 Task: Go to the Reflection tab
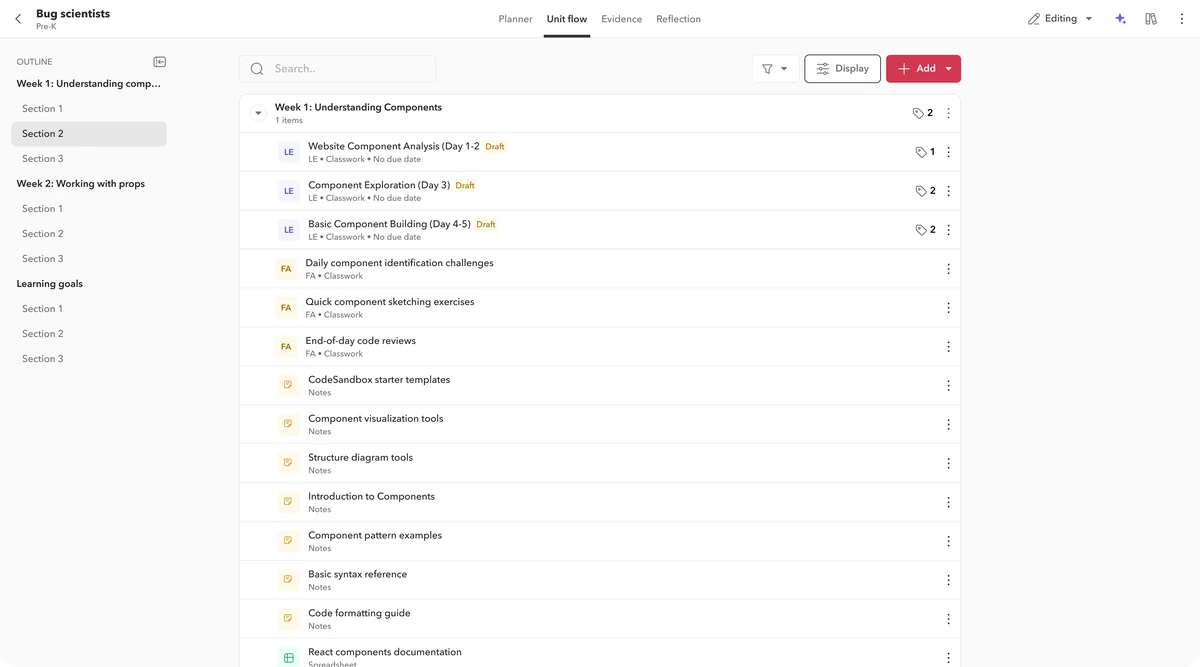click(678, 19)
